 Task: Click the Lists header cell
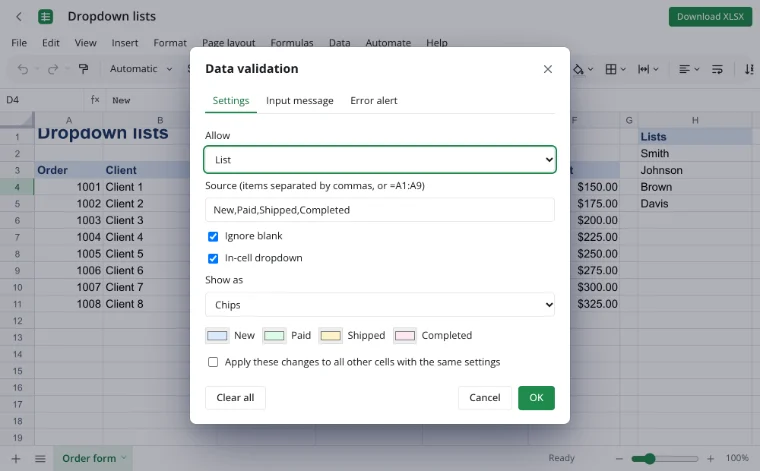695,137
